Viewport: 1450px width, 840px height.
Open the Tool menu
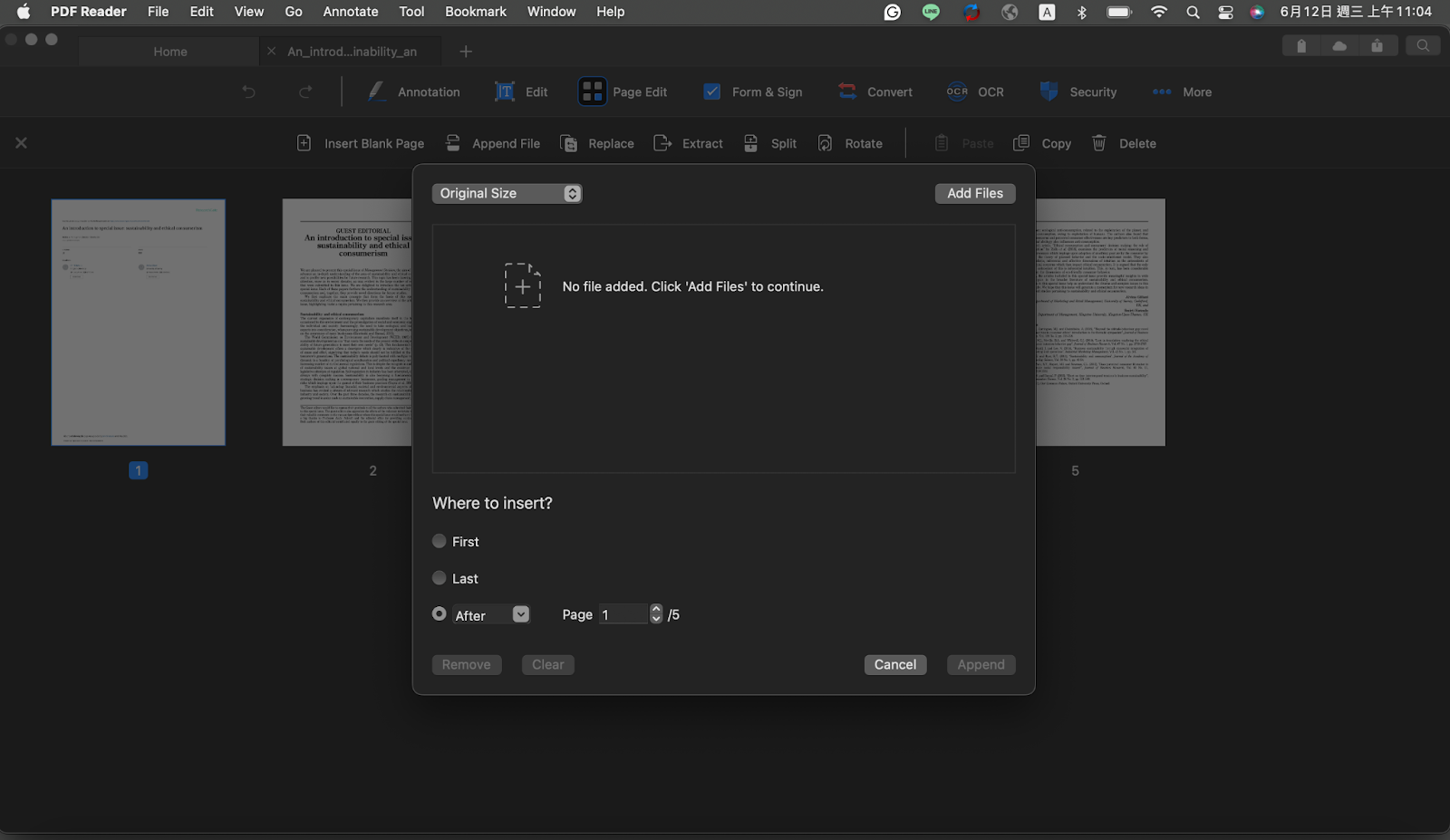click(411, 12)
